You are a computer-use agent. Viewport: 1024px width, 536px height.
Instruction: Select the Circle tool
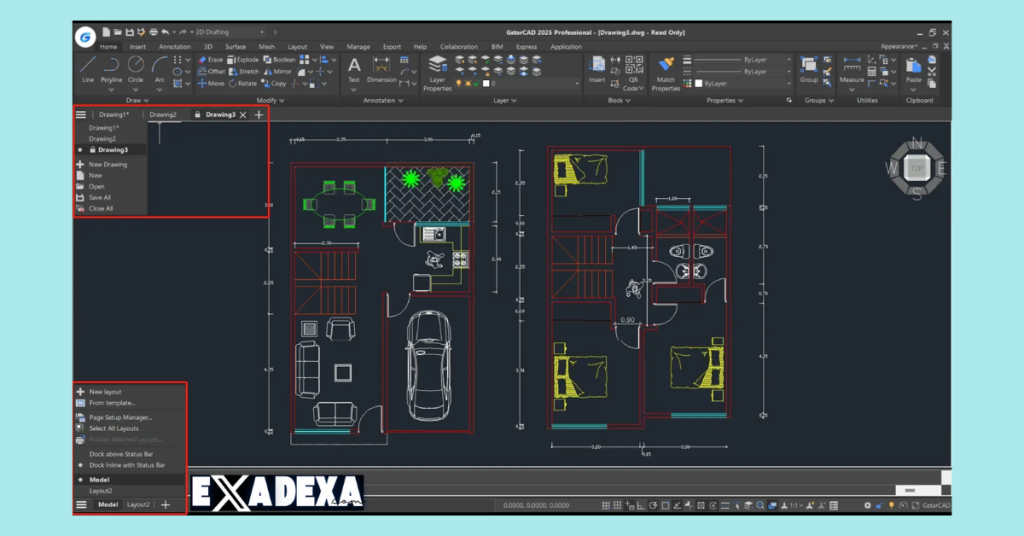coord(135,69)
